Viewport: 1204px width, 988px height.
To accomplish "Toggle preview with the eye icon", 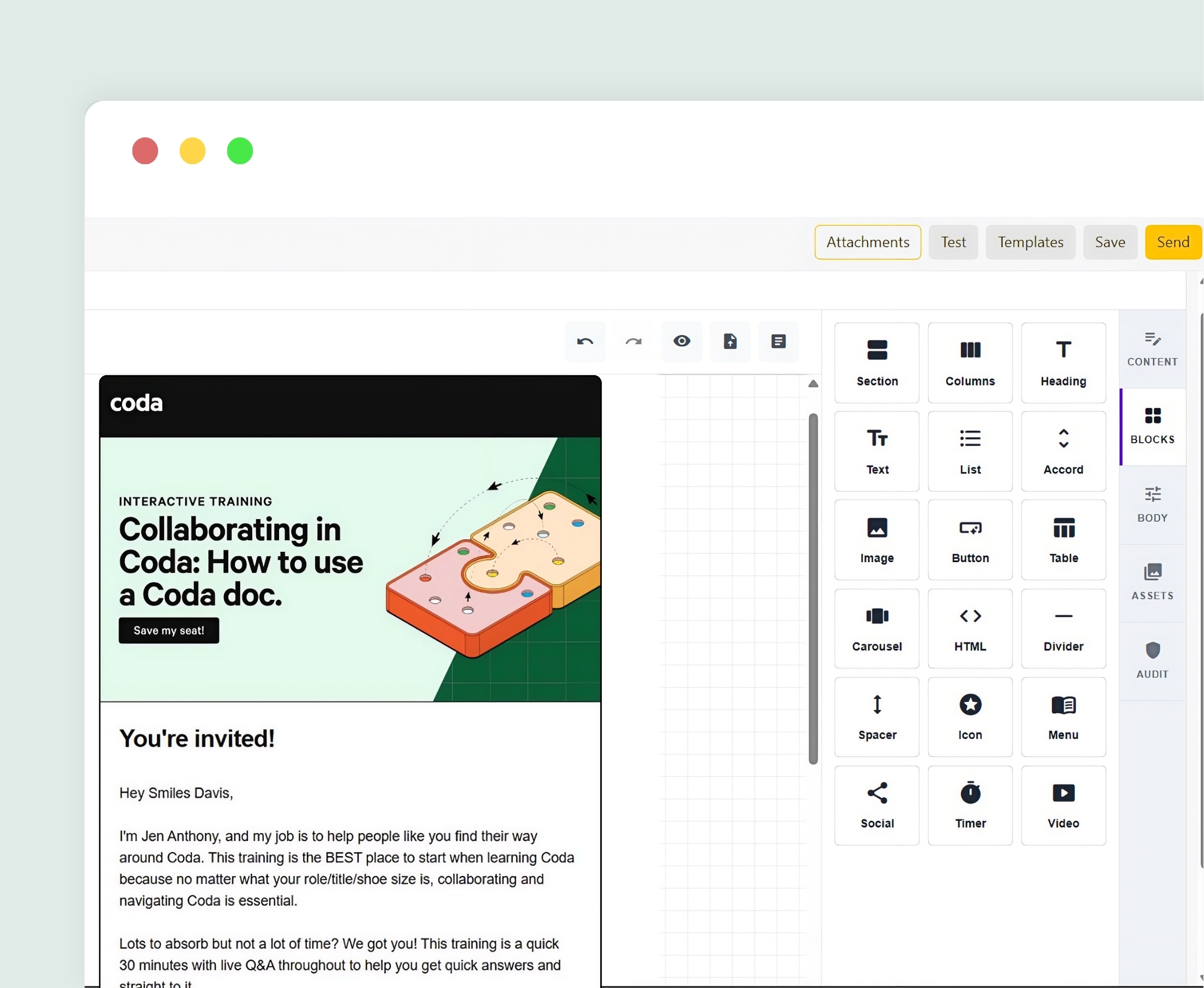I will pyautogui.click(x=682, y=341).
